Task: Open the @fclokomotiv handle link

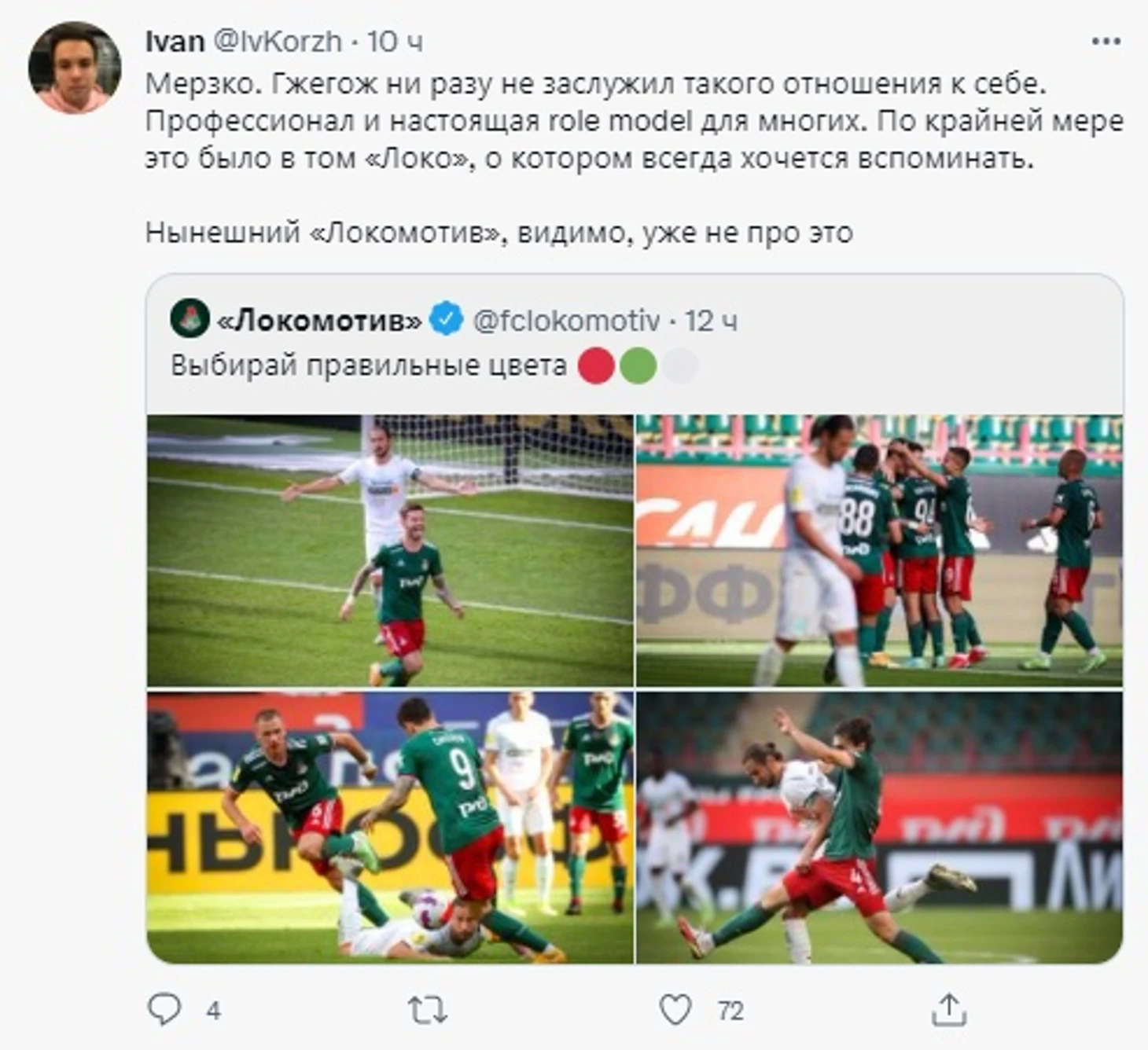Action: pos(566,321)
